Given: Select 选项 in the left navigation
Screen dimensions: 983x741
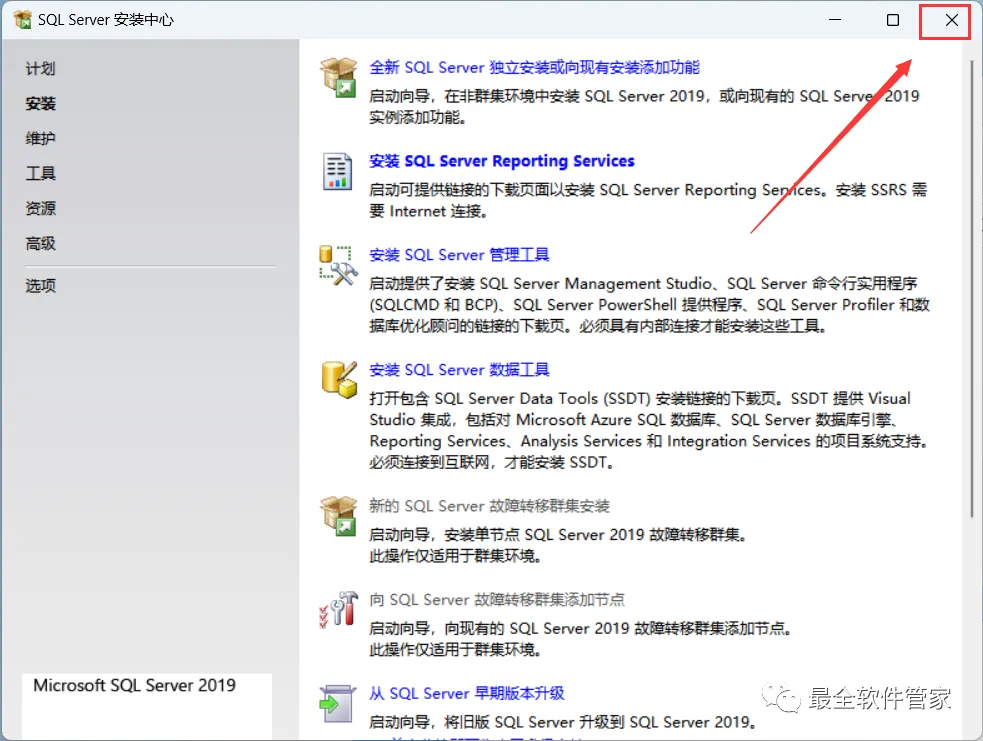Looking at the screenshot, I should click(41, 286).
